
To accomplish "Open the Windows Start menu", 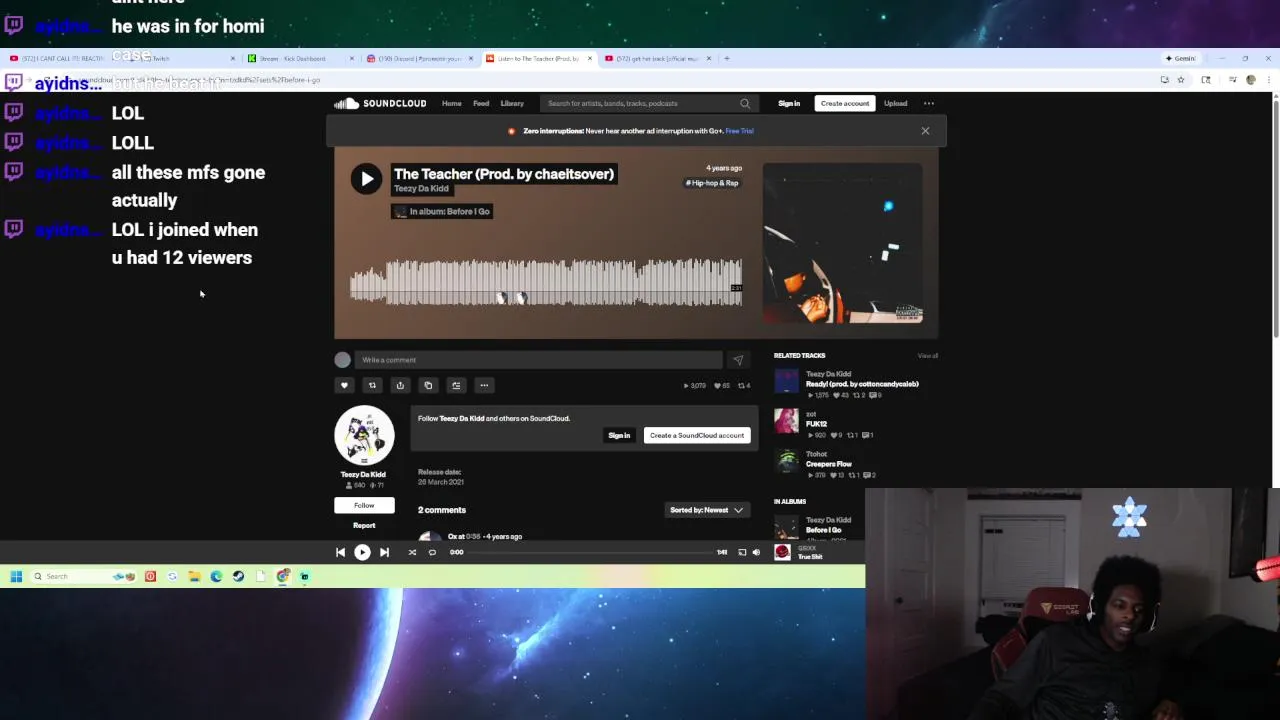I will (16, 576).
